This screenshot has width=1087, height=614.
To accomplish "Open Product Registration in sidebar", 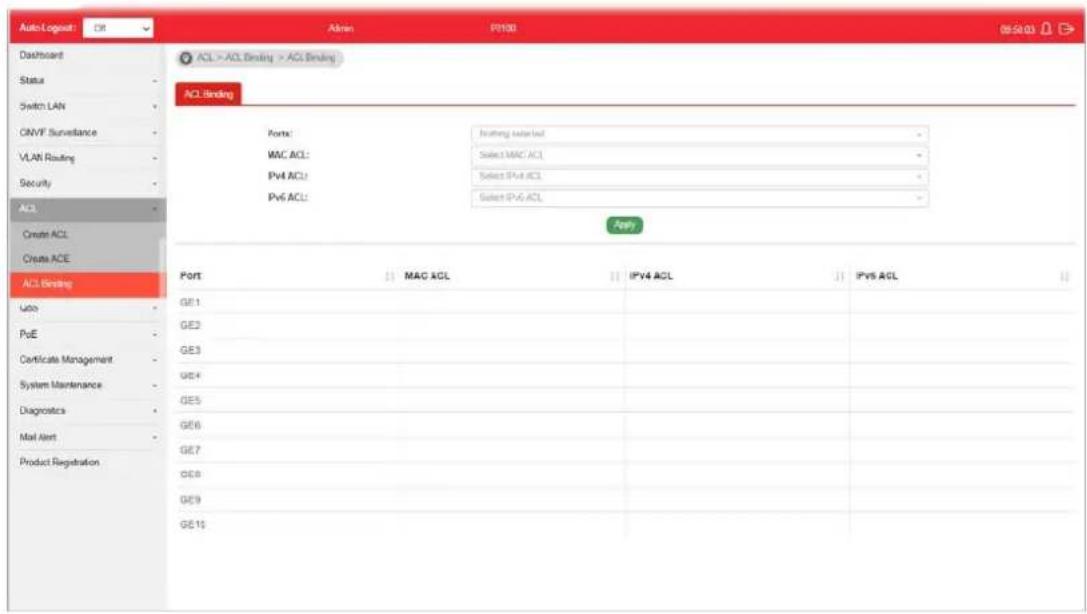I will click(x=60, y=462).
